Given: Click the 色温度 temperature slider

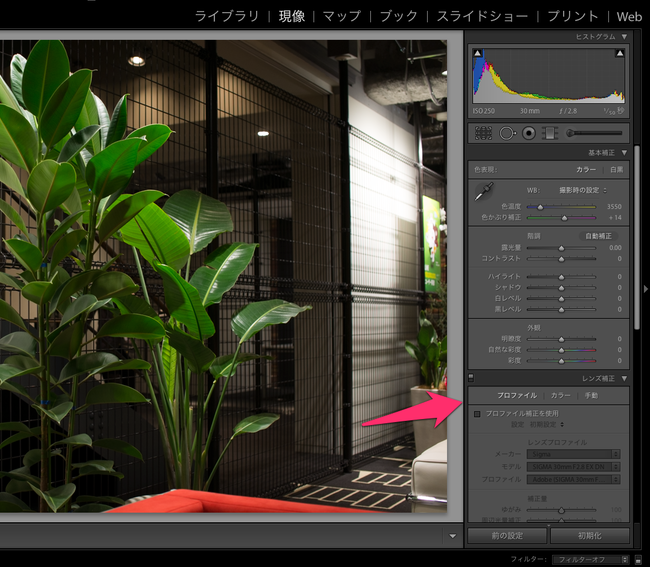Looking at the screenshot, I should click(x=561, y=206).
